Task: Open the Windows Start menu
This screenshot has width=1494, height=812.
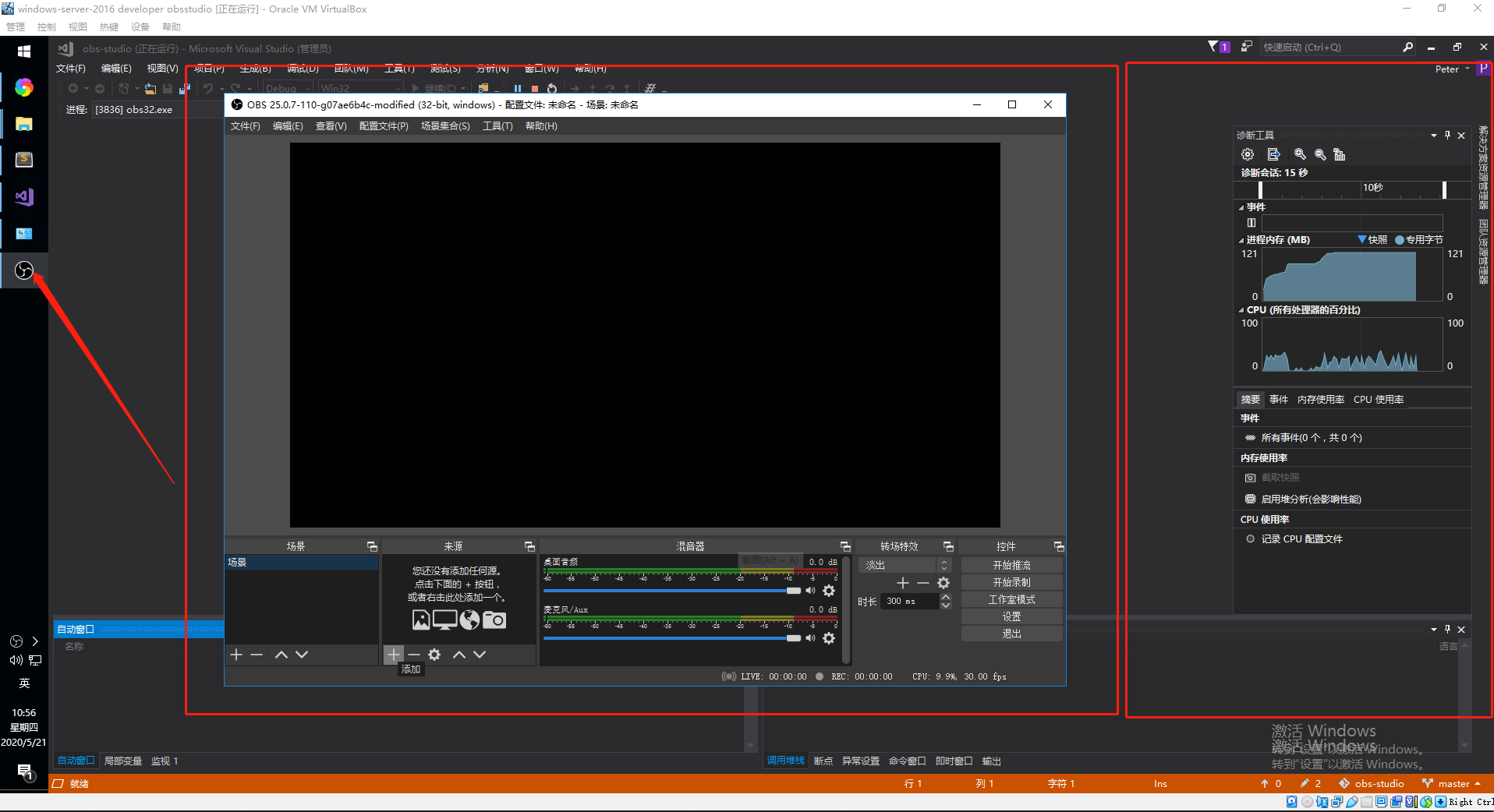Action: pyautogui.click(x=24, y=51)
